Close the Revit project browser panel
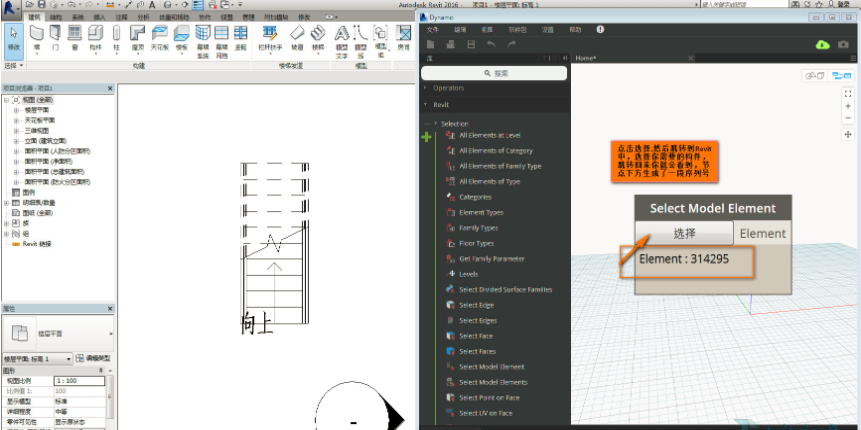Screen dimensions: 861x430 pyautogui.click(x=110, y=88)
